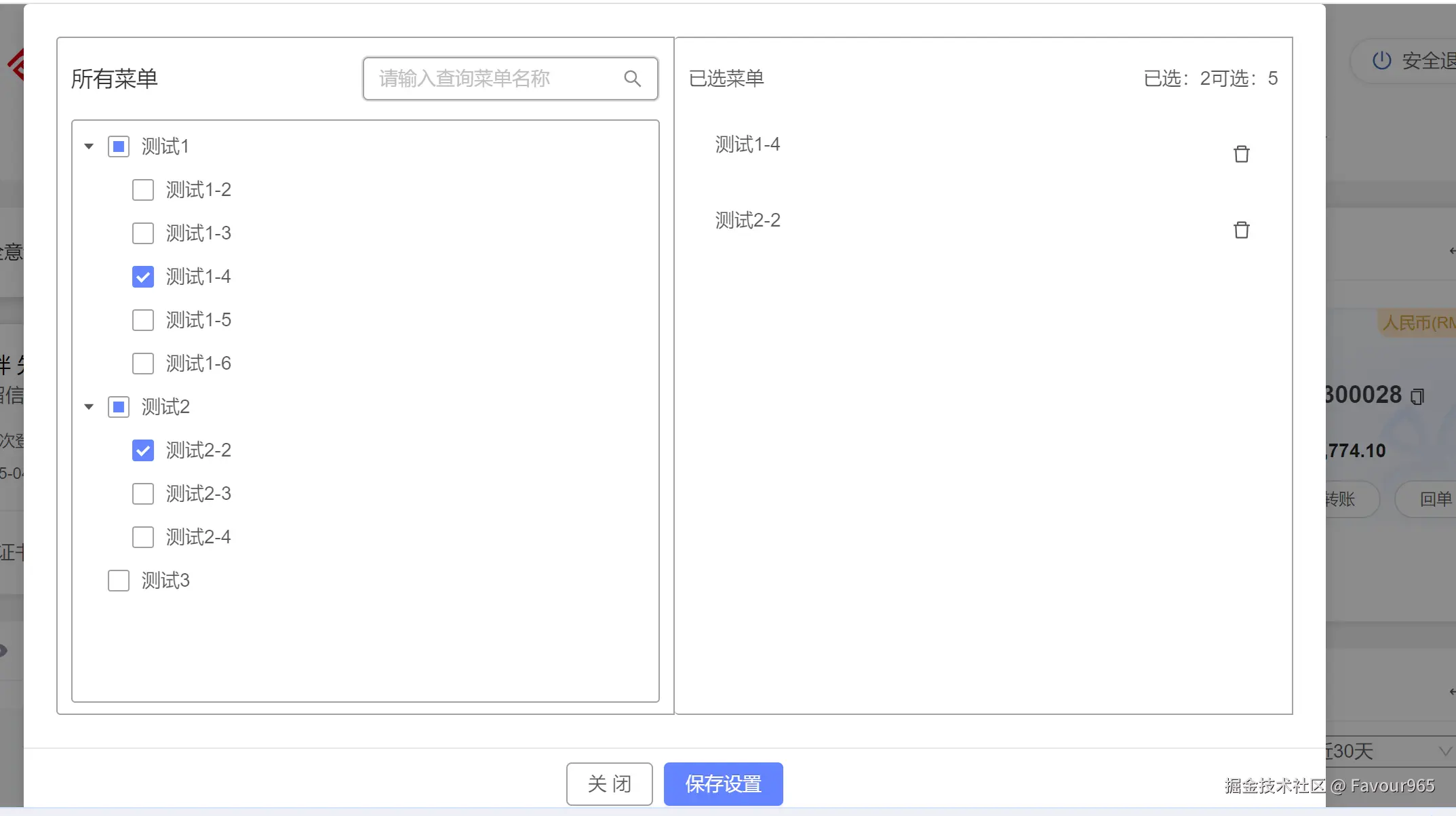The image size is (1456, 816).
Task: Toggle the 测试1 parent checkbox
Action: (x=119, y=147)
